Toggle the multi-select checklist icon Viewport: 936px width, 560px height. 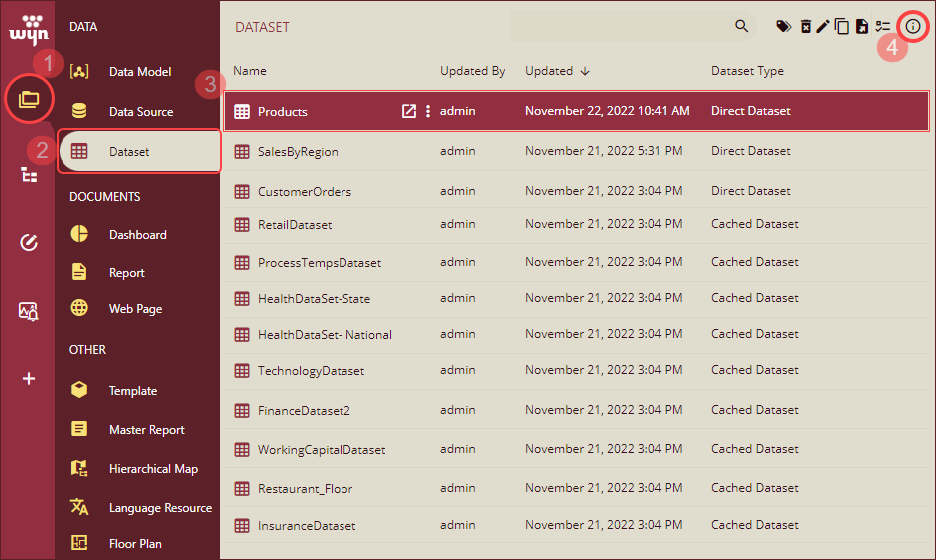tap(883, 26)
